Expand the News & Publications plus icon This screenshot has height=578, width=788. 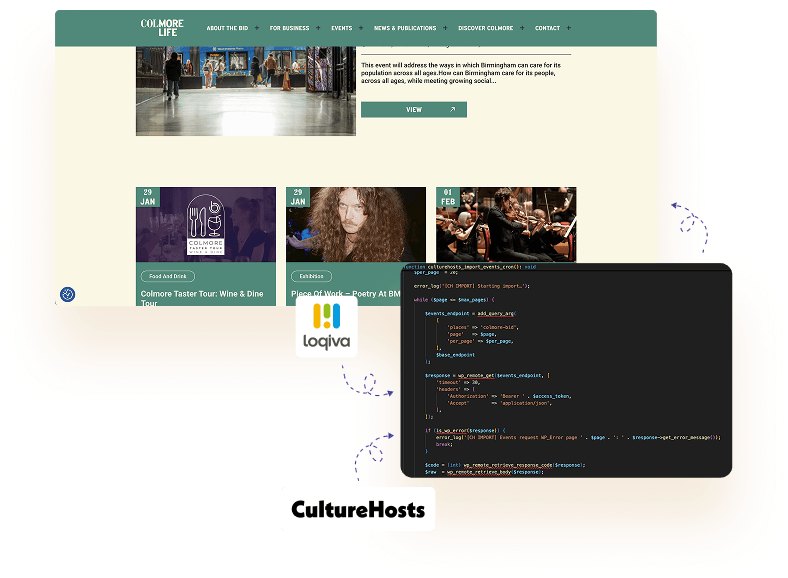pyautogui.click(x=445, y=28)
